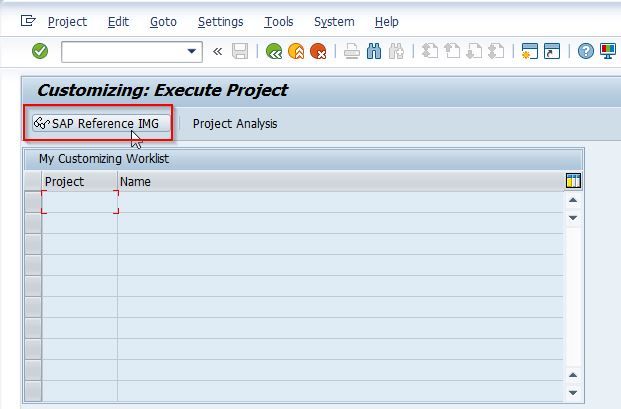
Task: Click the first empty Project cell
Action: (80, 202)
